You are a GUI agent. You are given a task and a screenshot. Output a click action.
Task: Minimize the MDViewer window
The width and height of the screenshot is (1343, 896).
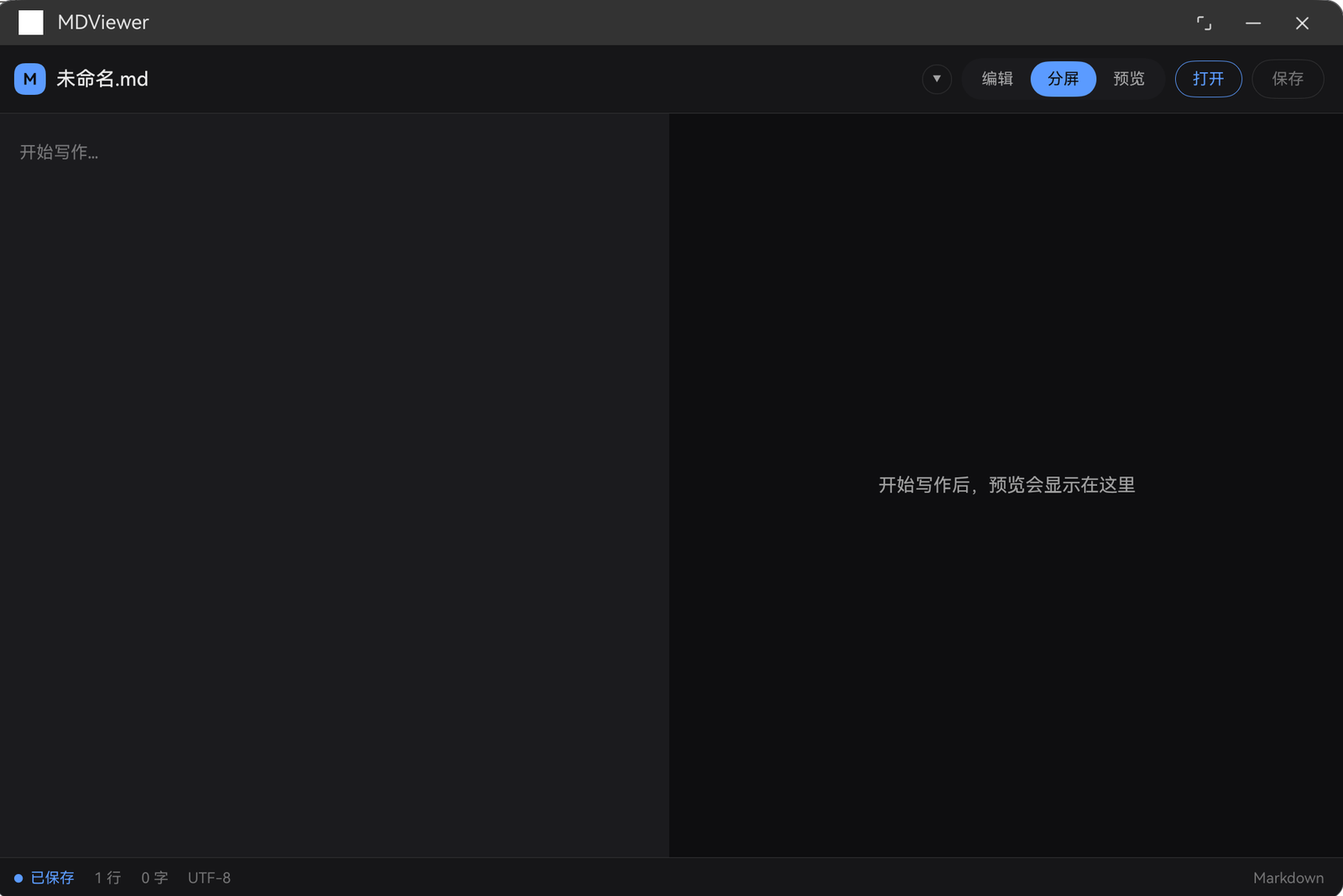pyautogui.click(x=1253, y=23)
